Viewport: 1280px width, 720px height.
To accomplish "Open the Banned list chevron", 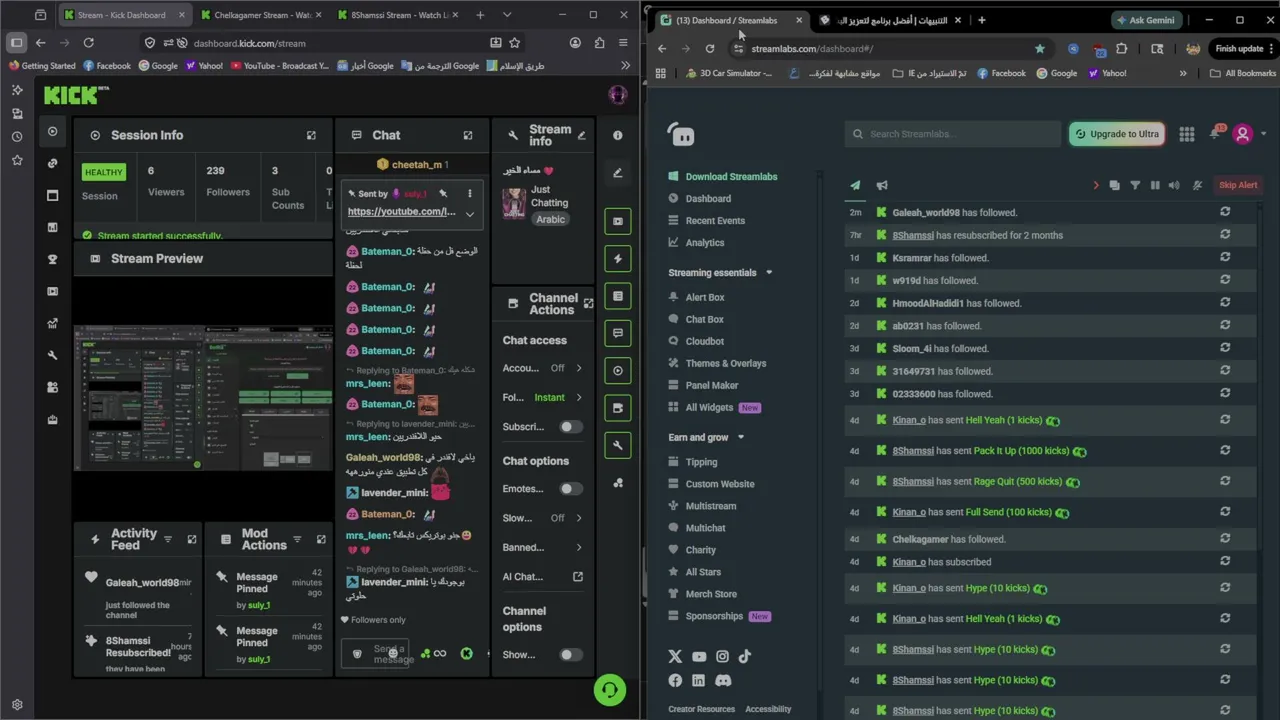I will pyautogui.click(x=578, y=547).
